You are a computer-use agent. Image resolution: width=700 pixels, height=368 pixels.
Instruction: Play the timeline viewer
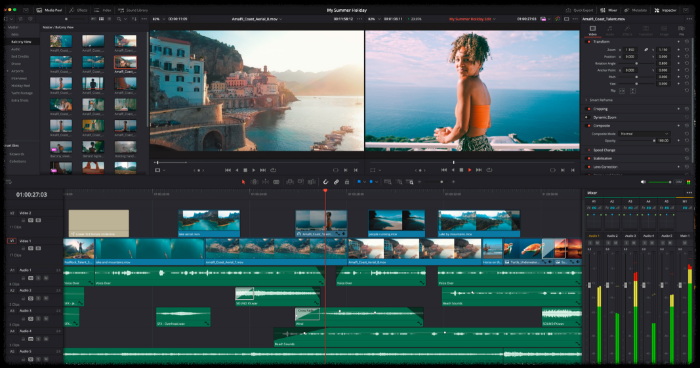[470, 170]
